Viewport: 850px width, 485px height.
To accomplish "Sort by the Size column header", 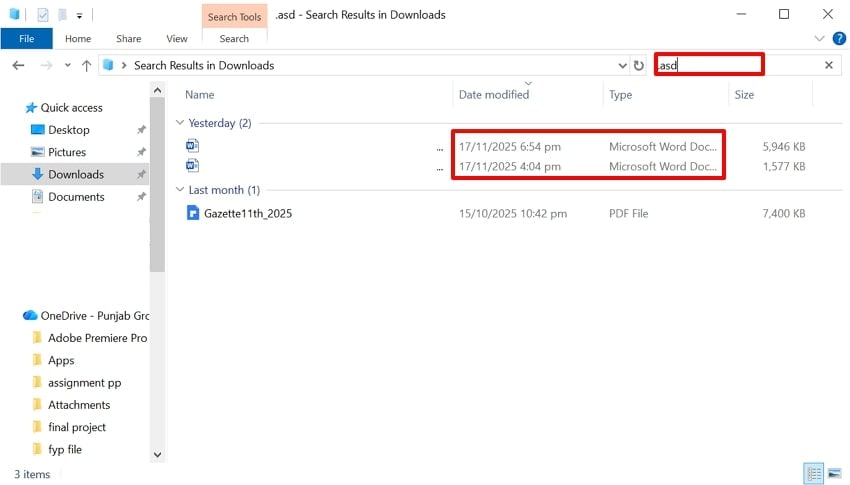I will tap(744, 95).
